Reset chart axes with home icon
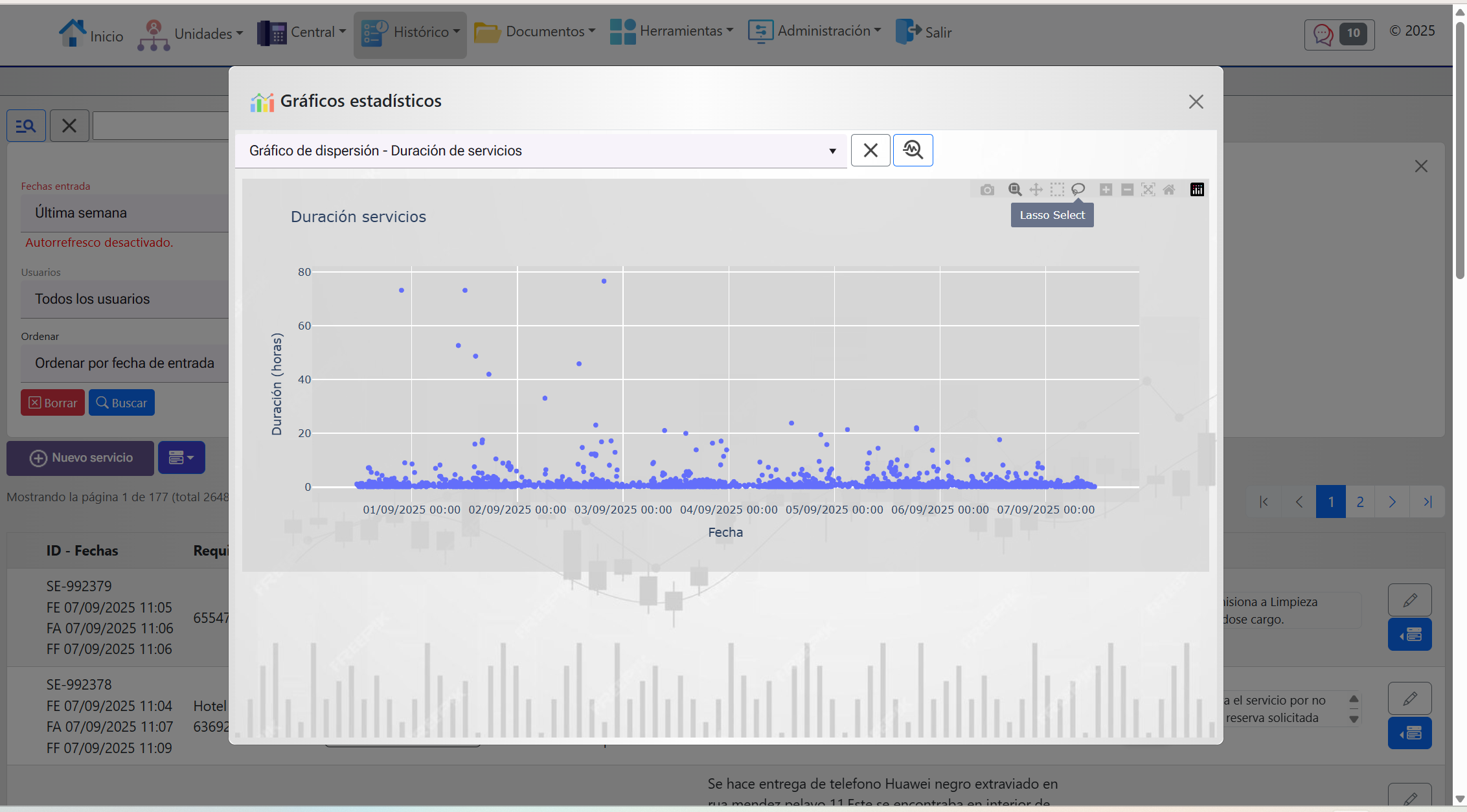This screenshot has width=1467, height=812. pyautogui.click(x=1169, y=190)
